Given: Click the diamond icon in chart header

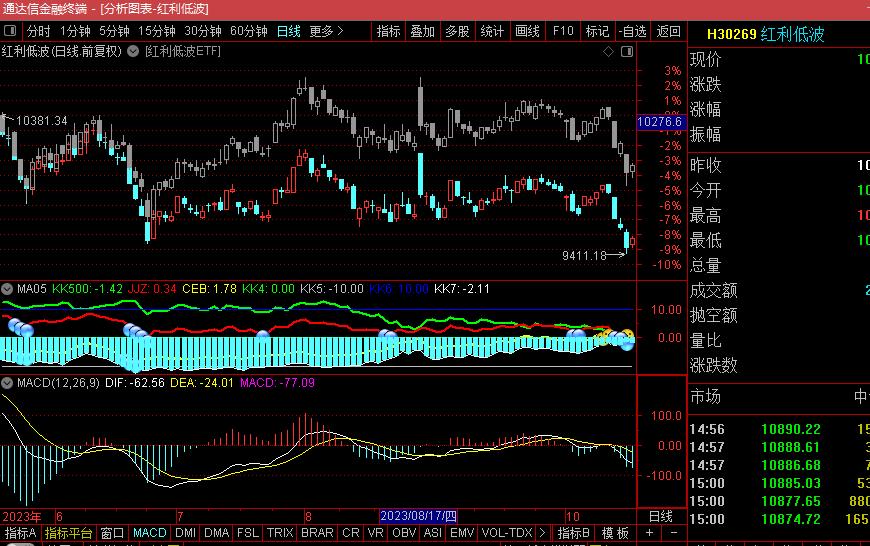Looking at the screenshot, I should click(x=609, y=52).
